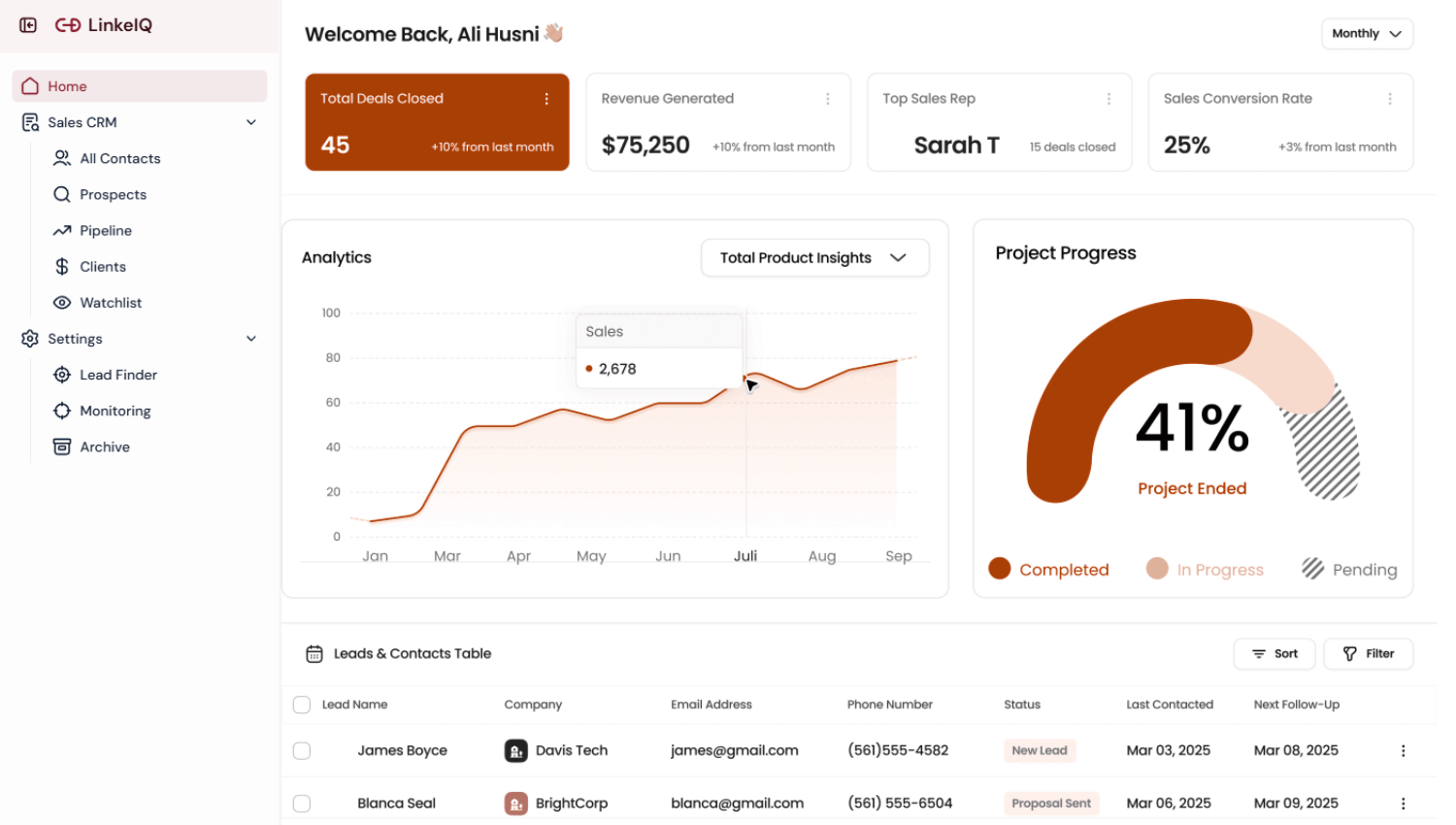The width and height of the screenshot is (1456, 825).
Task: Open the three-dot menu on Total Deals Closed
Action: pyautogui.click(x=546, y=99)
